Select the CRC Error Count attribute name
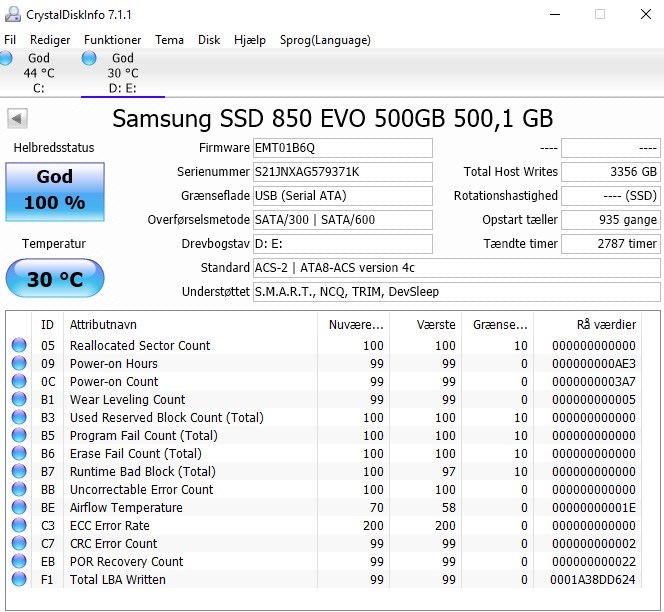This screenshot has width=664, height=612. point(113,543)
